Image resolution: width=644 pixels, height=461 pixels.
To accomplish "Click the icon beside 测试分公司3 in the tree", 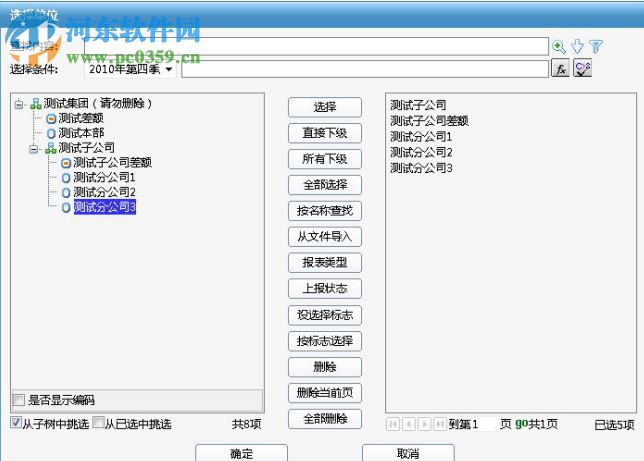I will (66, 207).
